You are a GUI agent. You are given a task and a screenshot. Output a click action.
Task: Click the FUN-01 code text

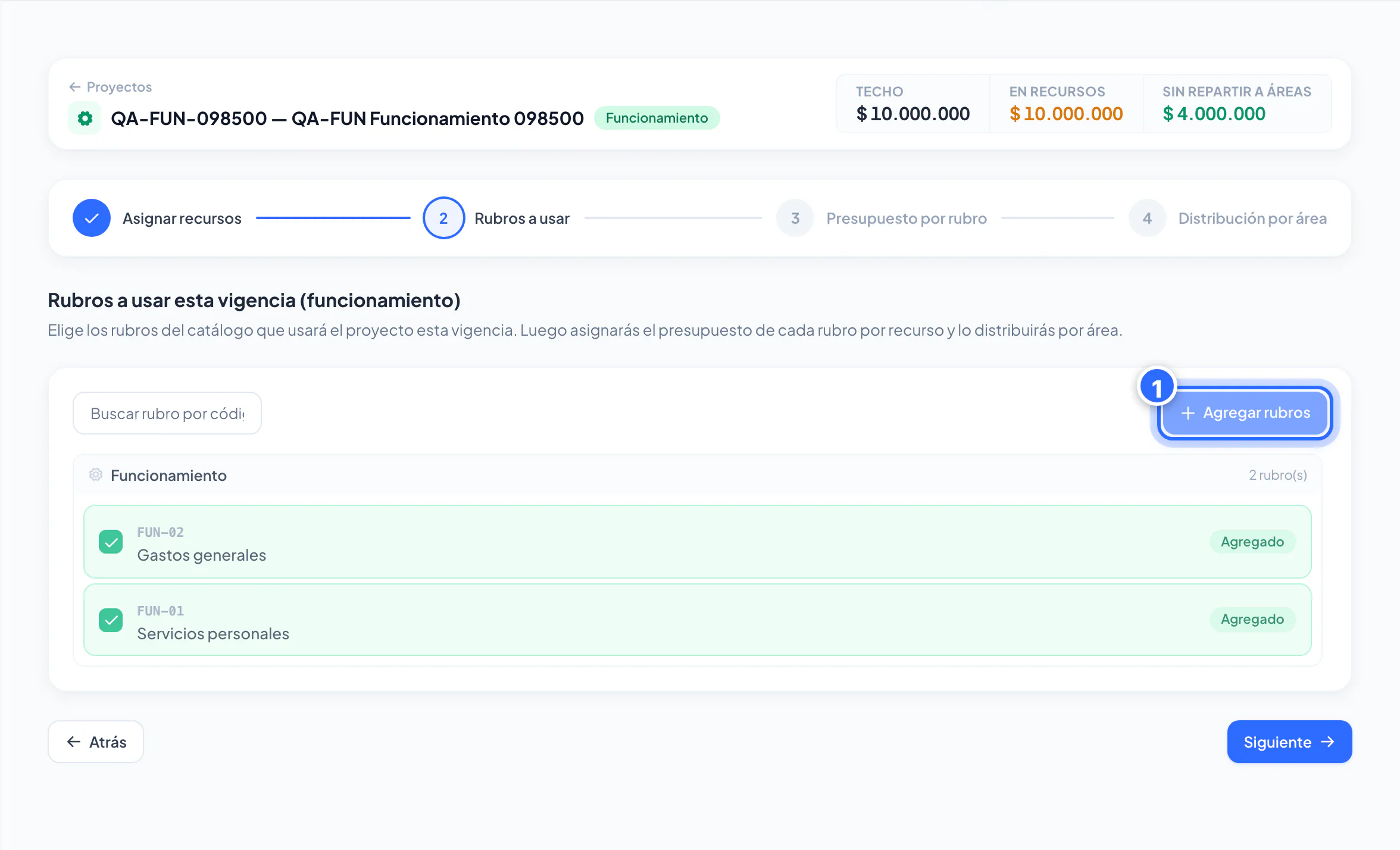(x=160, y=611)
